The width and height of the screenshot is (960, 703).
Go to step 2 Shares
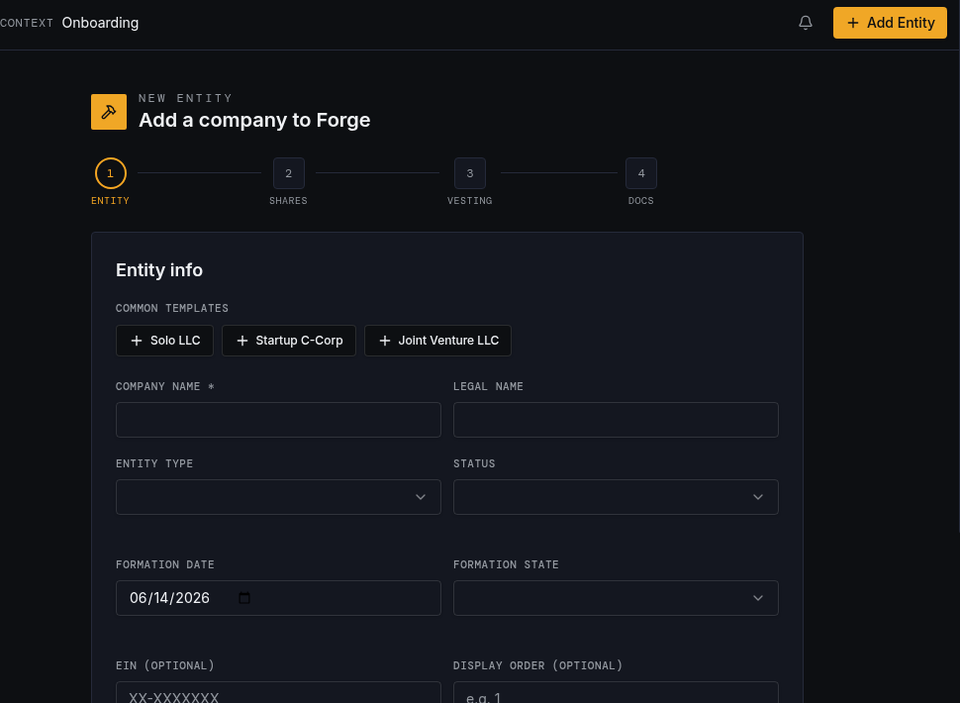tap(288, 173)
